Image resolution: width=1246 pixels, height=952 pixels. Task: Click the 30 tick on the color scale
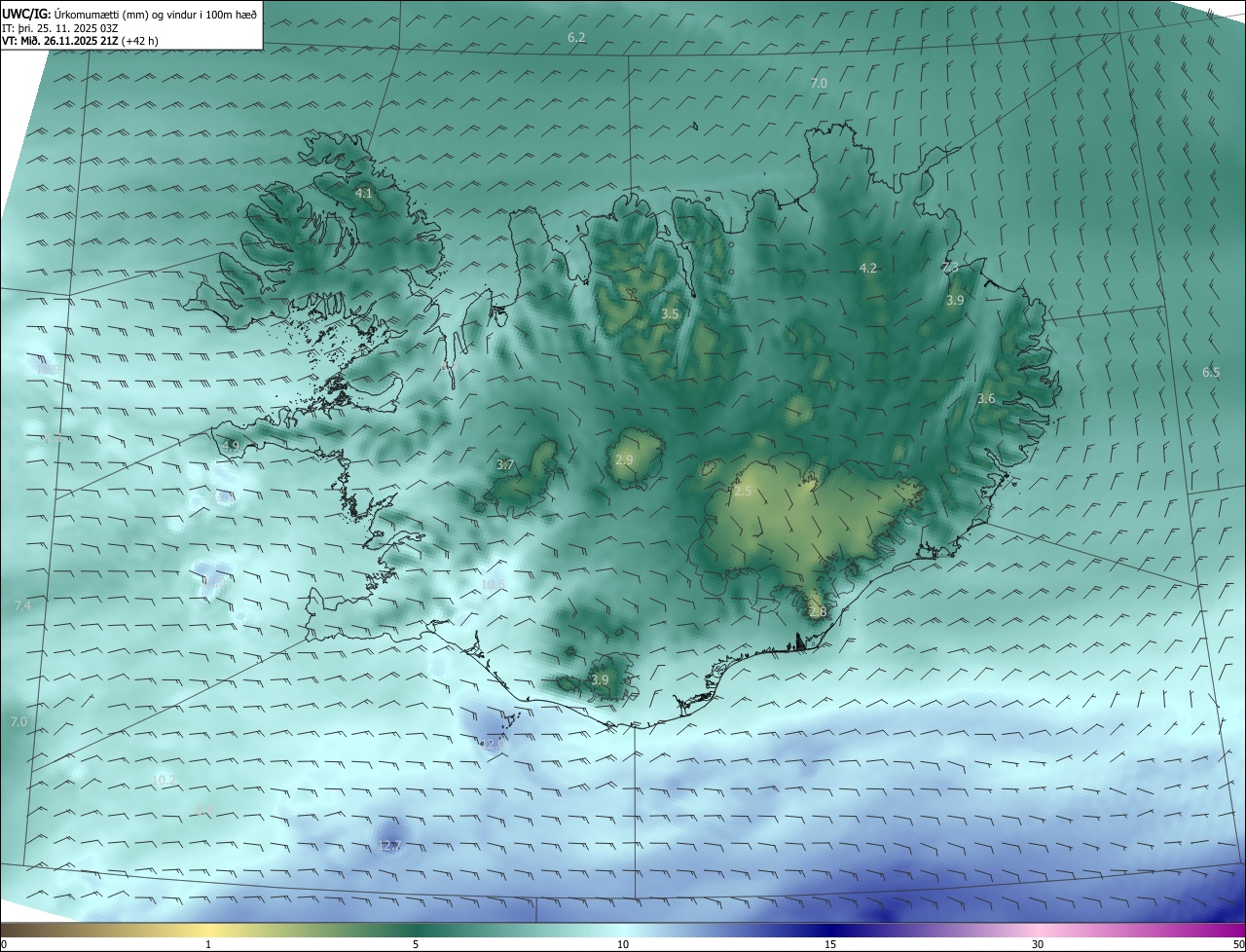1038,944
